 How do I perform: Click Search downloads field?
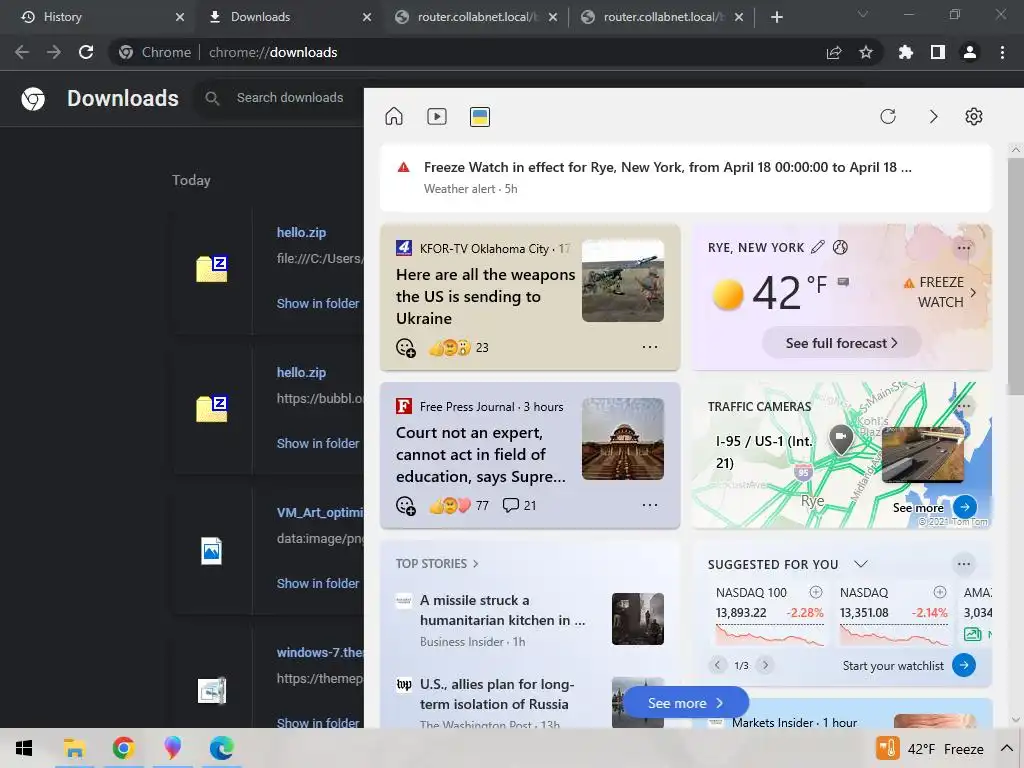click(289, 98)
